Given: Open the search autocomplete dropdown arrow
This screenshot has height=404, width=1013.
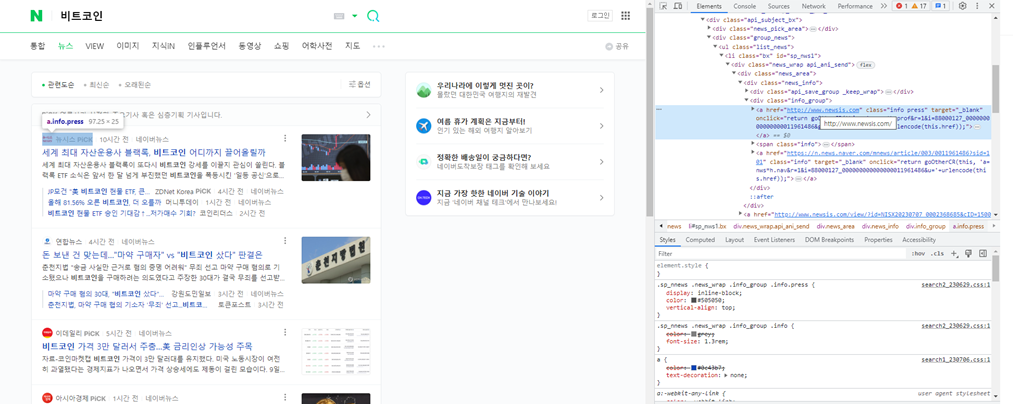Looking at the screenshot, I should click(x=355, y=16).
